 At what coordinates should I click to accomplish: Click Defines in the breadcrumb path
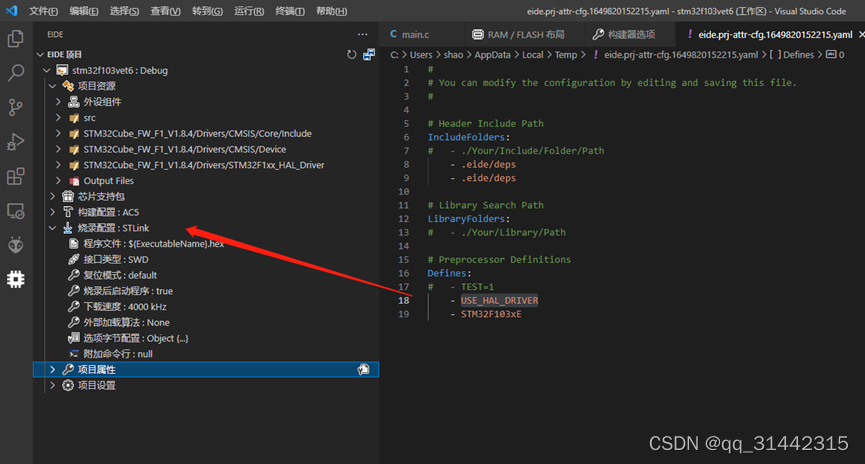(x=798, y=55)
